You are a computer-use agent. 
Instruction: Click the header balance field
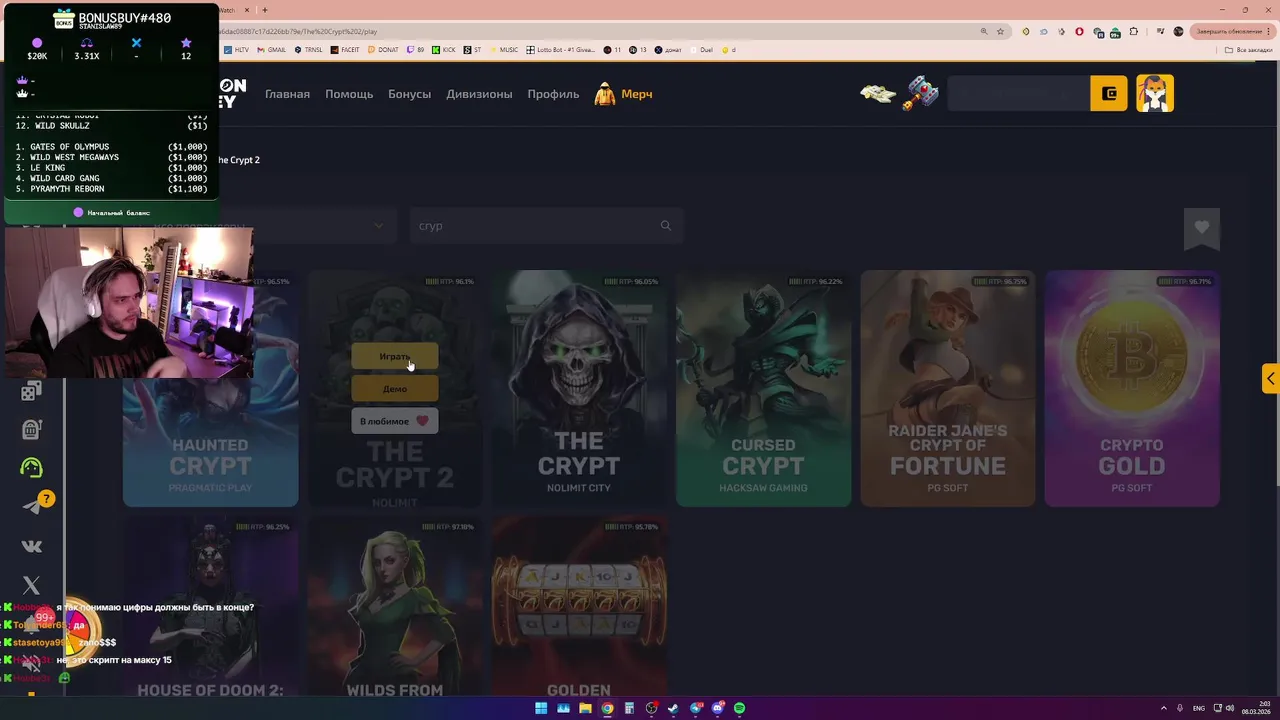point(1018,93)
